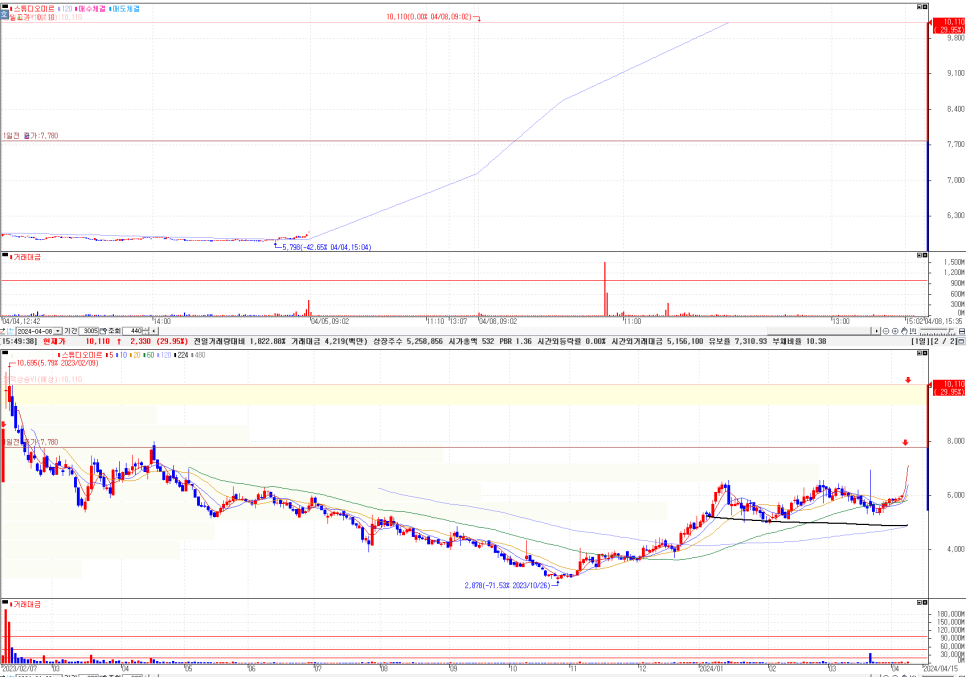Click the [2 / 2] page indicator
This screenshot has width=966, height=677.
pyautogui.click(x=943, y=341)
